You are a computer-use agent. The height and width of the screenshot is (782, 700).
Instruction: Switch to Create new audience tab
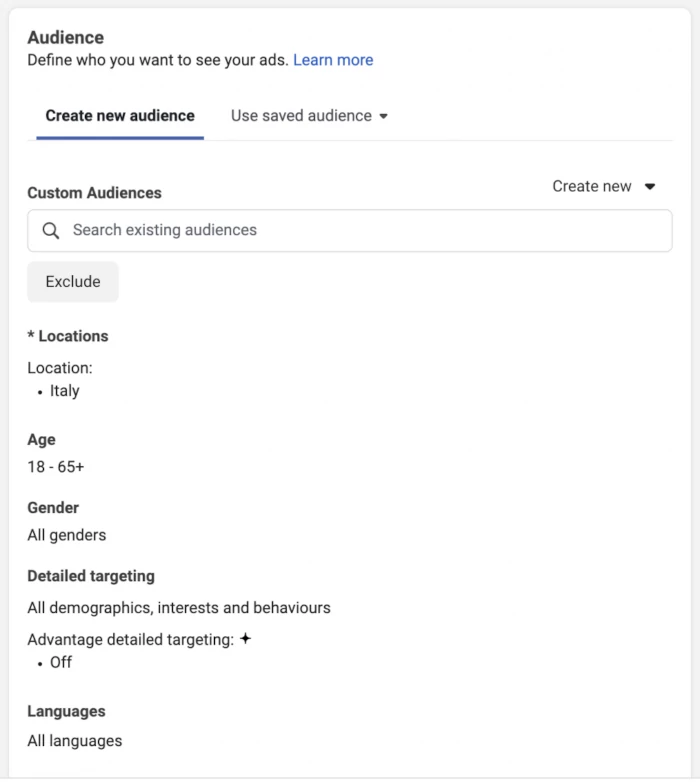click(x=120, y=116)
